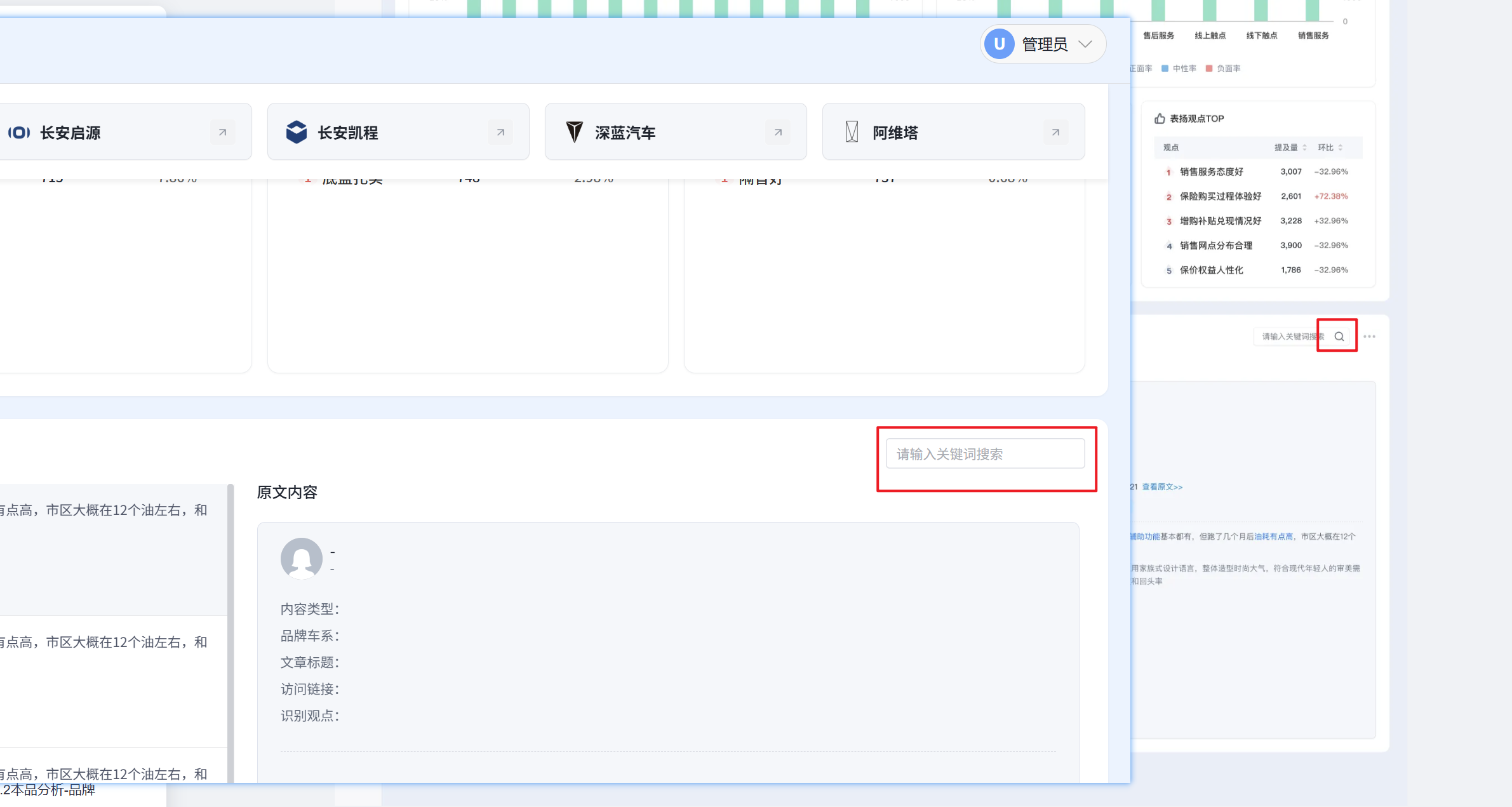Click the 油耗有点高 highlighted link text
Image resolution: width=1512 pixels, height=807 pixels.
click(x=1274, y=537)
